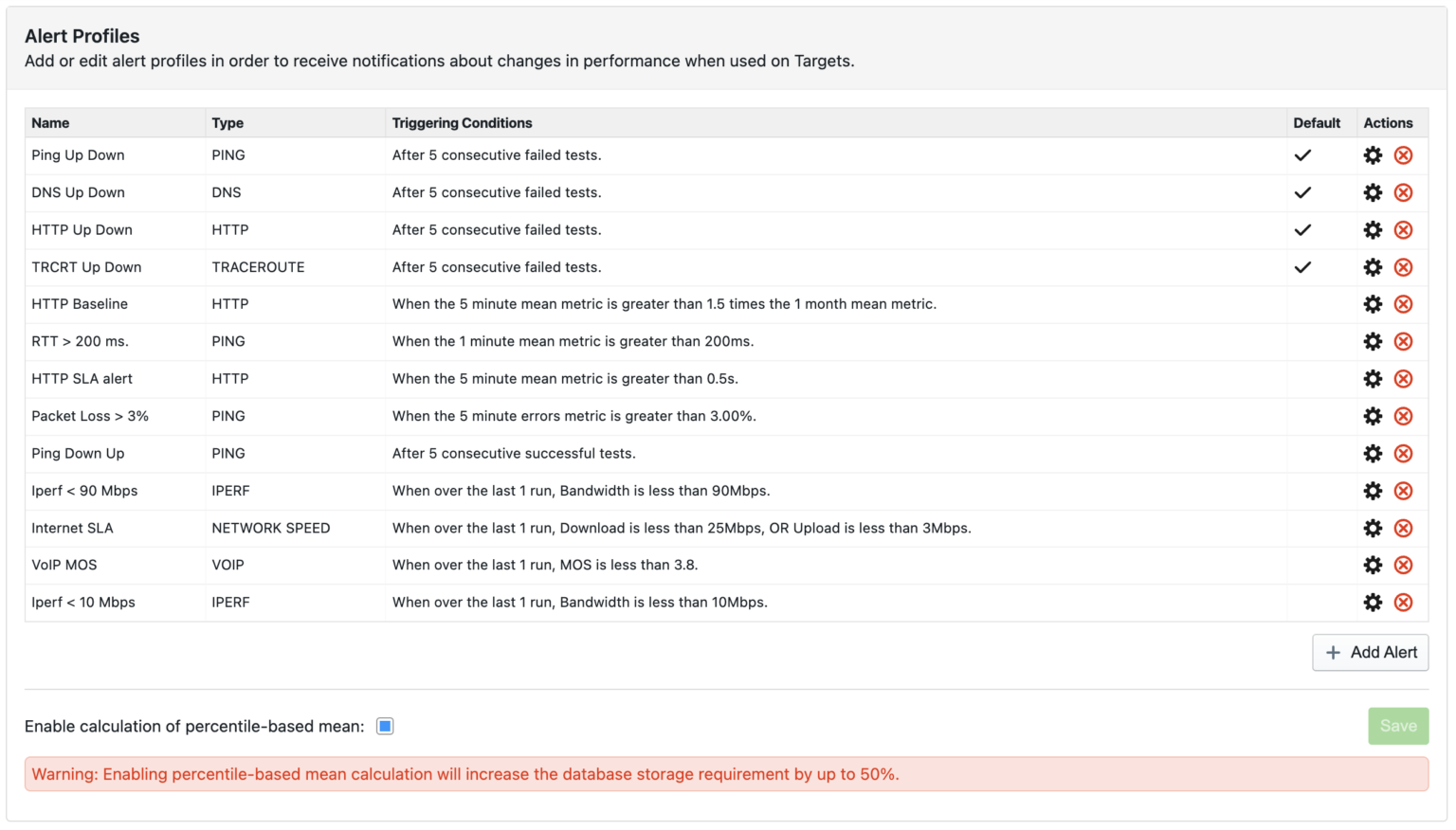Viewport: 1456px width, 830px height.
Task: Click the default checkmark for DNS Up Down
Action: [1303, 192]
